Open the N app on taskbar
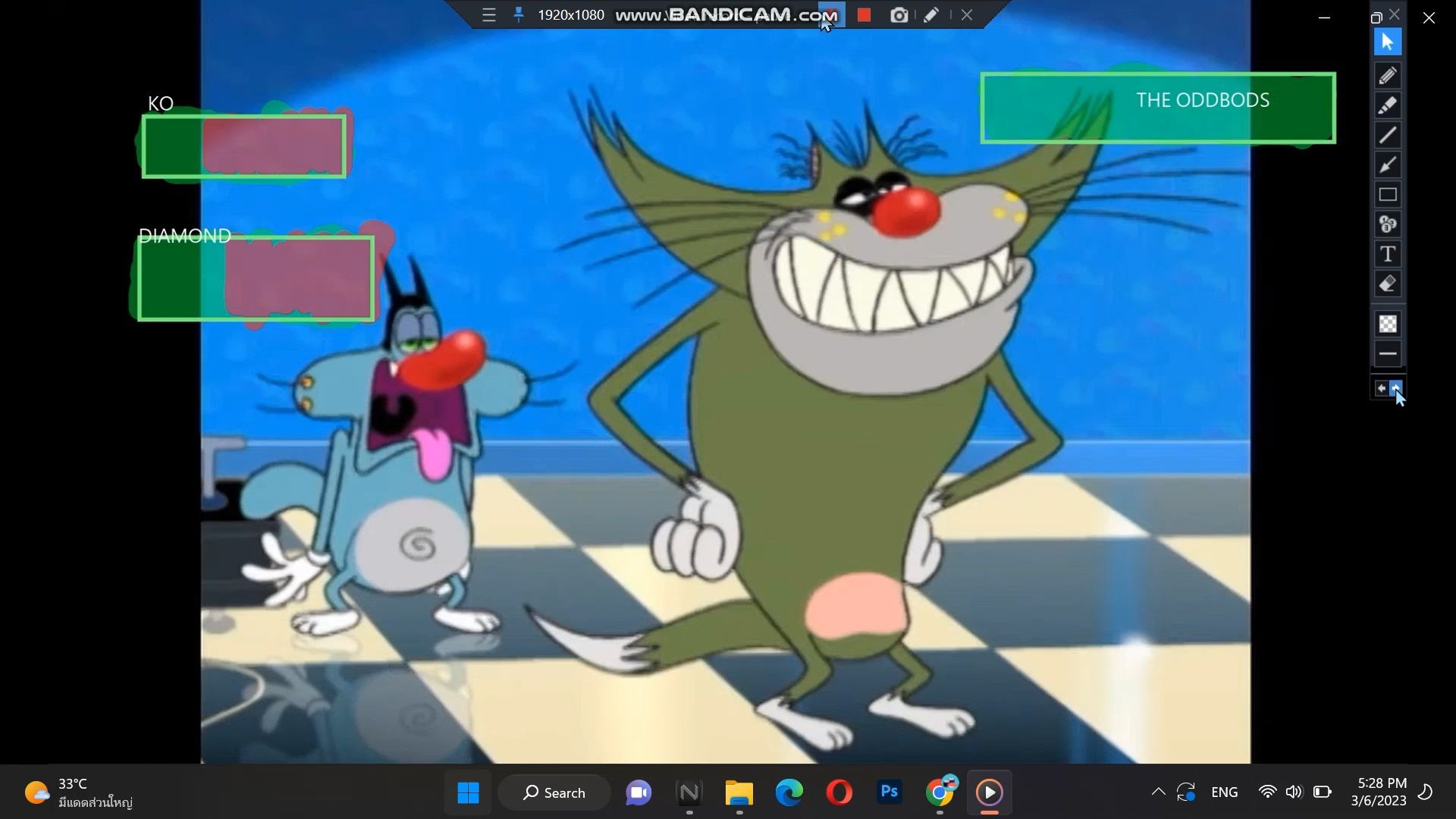Viewport: 1456px width, 819px height. point(689,793)
